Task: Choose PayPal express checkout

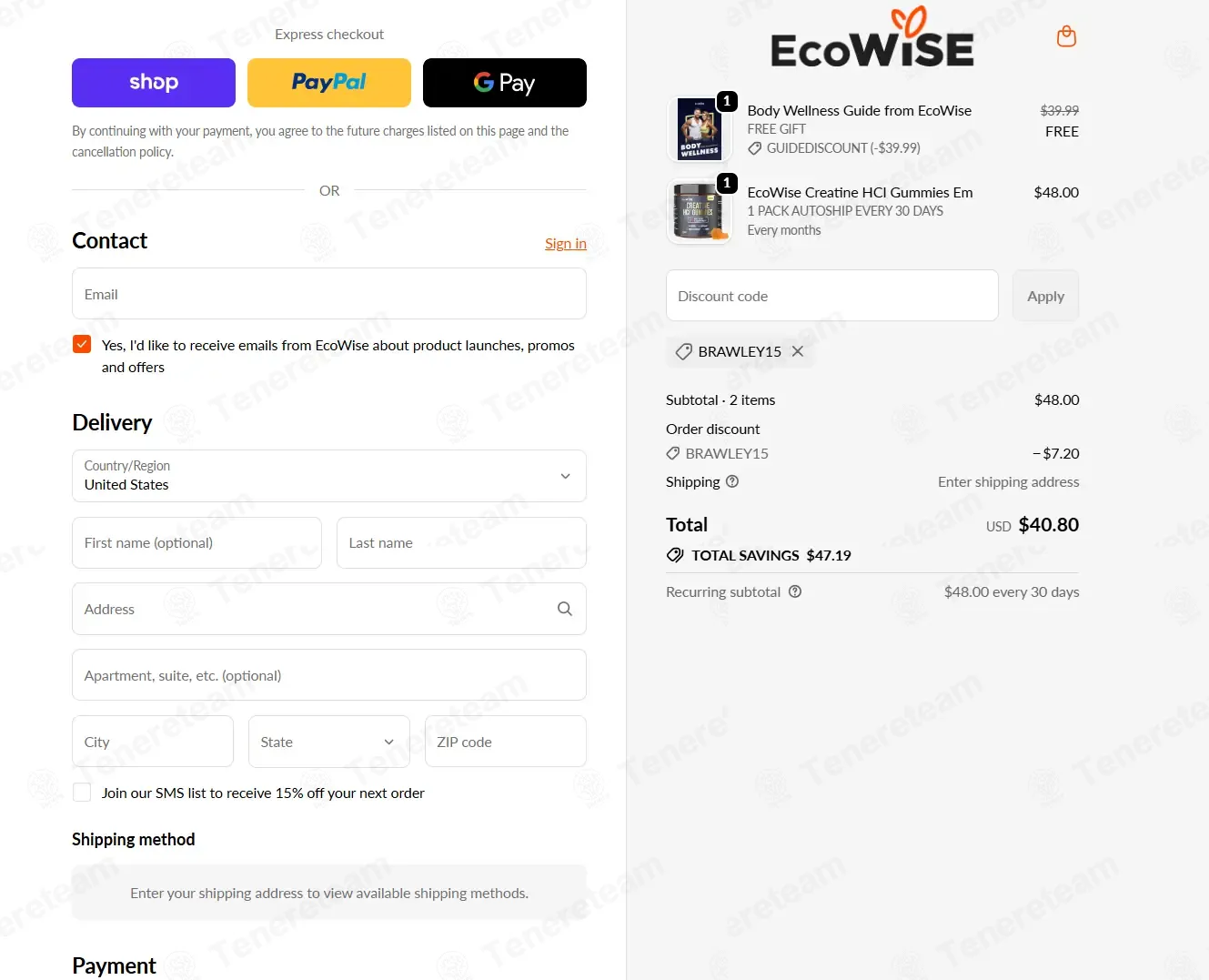Action: tap(329, 83)
